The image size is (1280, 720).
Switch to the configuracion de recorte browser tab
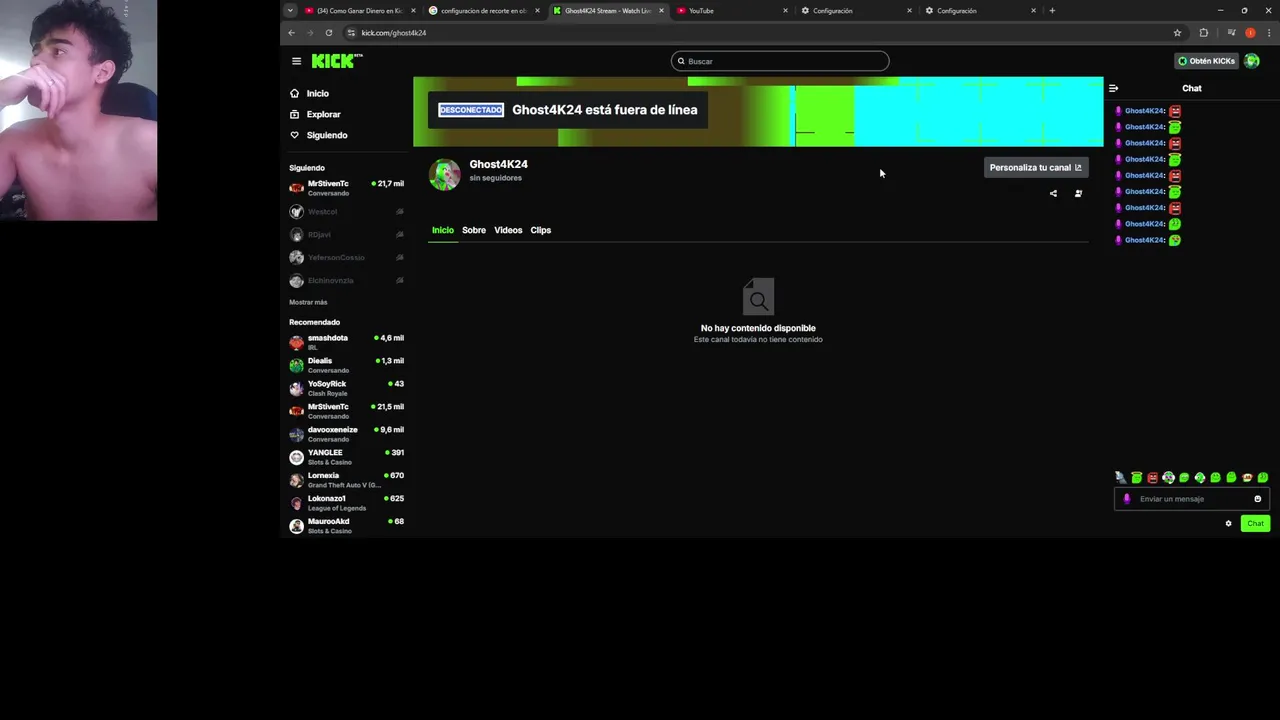[484, 11]
